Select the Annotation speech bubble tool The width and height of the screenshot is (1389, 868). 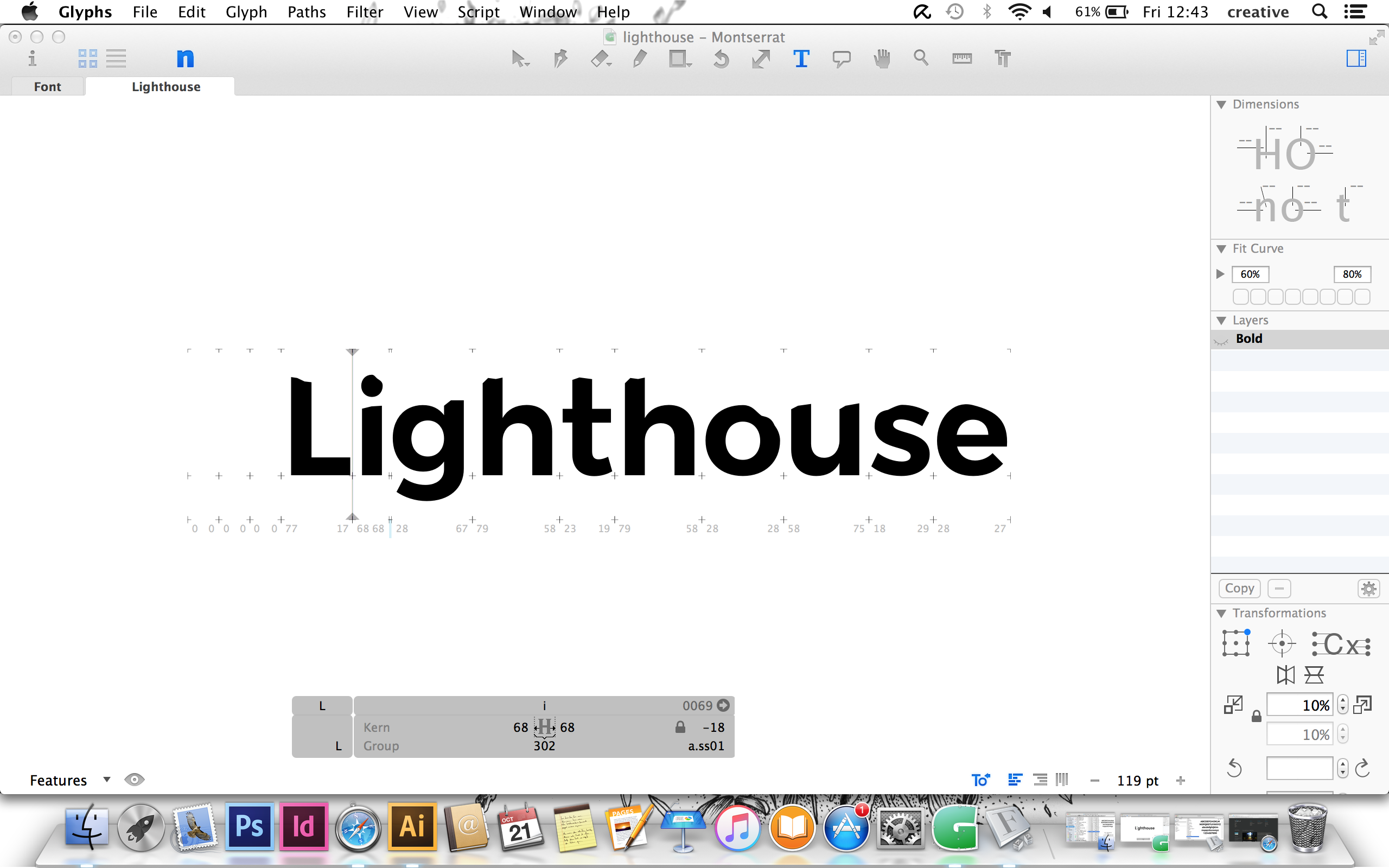pos(842,59)
